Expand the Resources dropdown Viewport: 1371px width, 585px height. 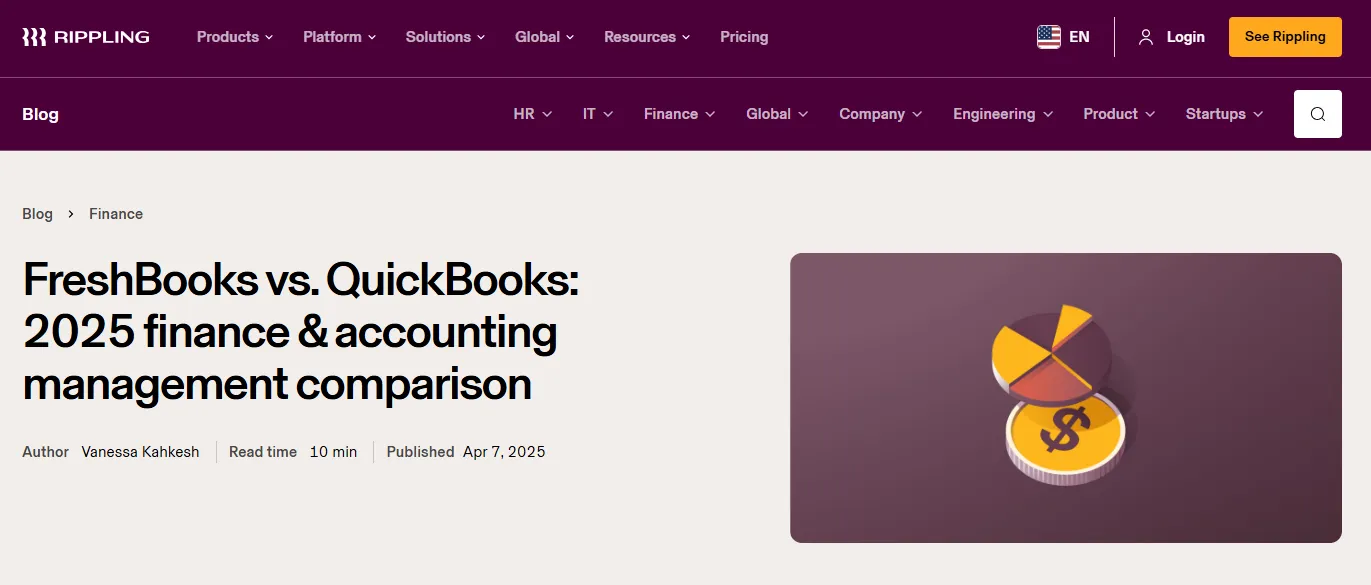647,37
